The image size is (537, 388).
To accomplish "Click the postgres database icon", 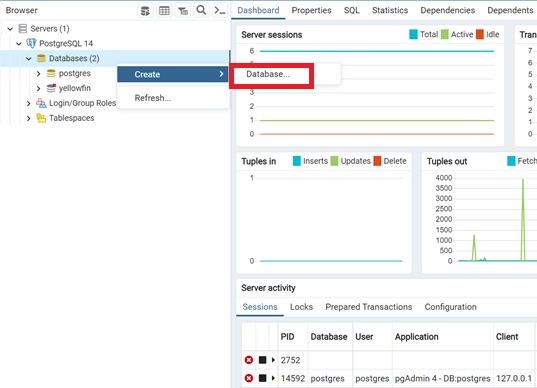I will click(51, 73).
